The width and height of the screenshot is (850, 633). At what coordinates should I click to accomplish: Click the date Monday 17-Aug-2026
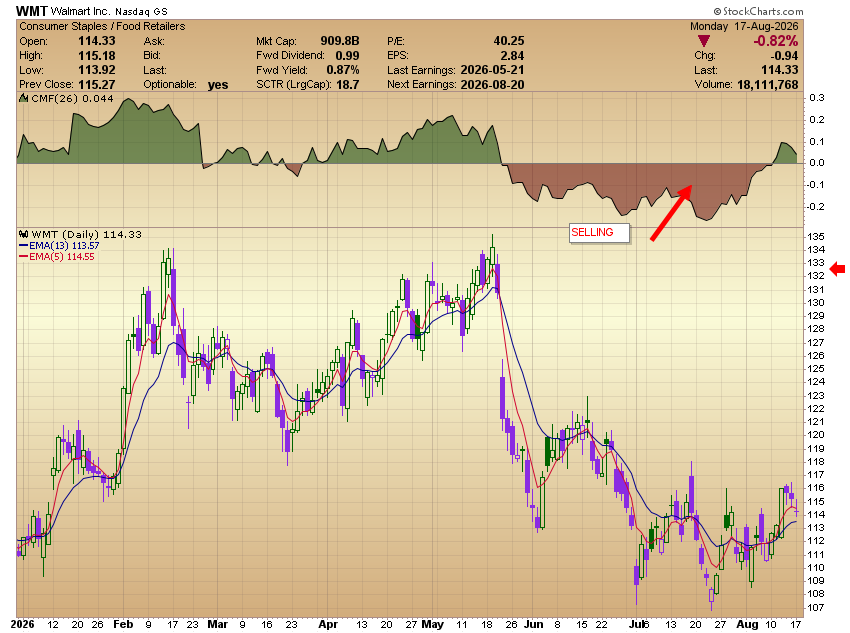click(744, 26)
